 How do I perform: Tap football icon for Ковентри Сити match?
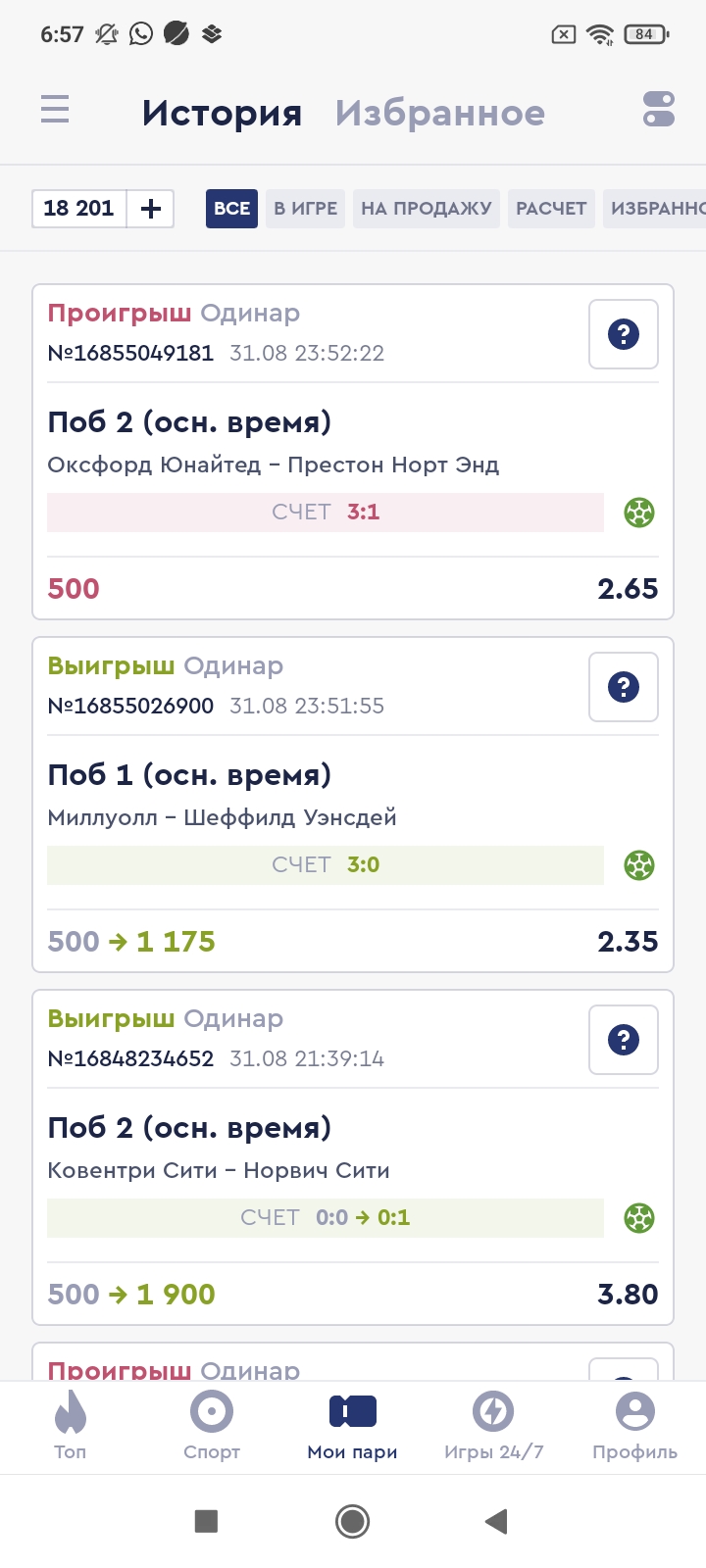pos(639,1218)
